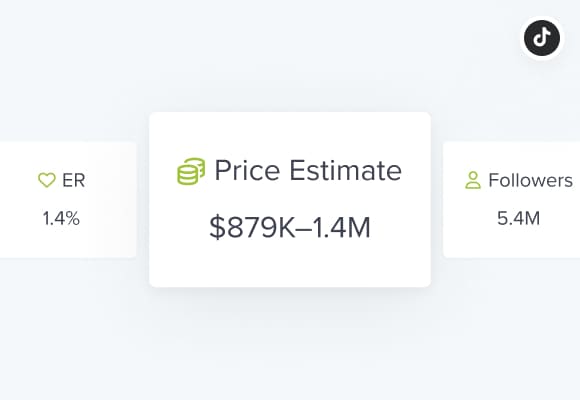Select the ER label text
580x400 pixels.
tap(74, 181)
